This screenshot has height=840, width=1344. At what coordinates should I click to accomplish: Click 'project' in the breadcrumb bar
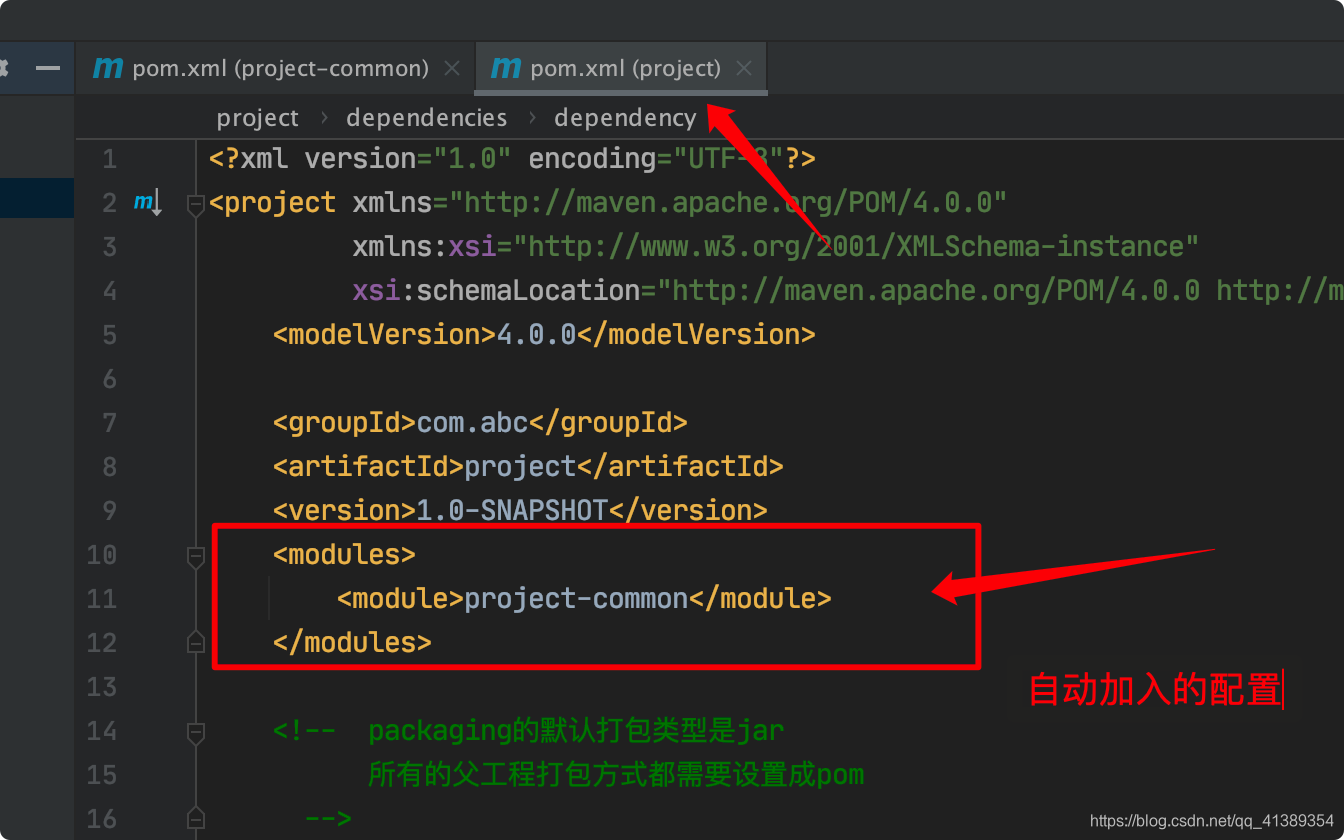(257, 118)
